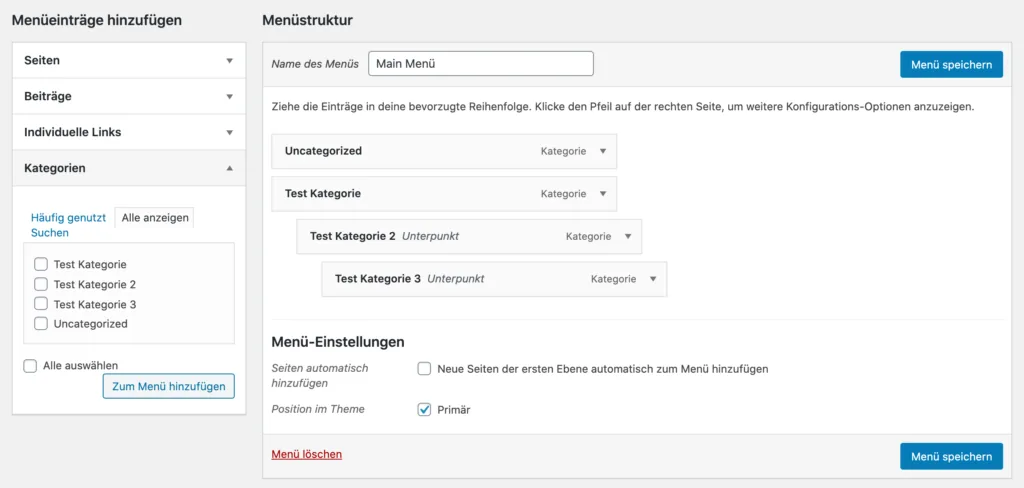Enable Neue Seiten automatisch hinzufügen checkbox
The height and width of the screenshot is (488, 1024).
(x=424, y=369)
